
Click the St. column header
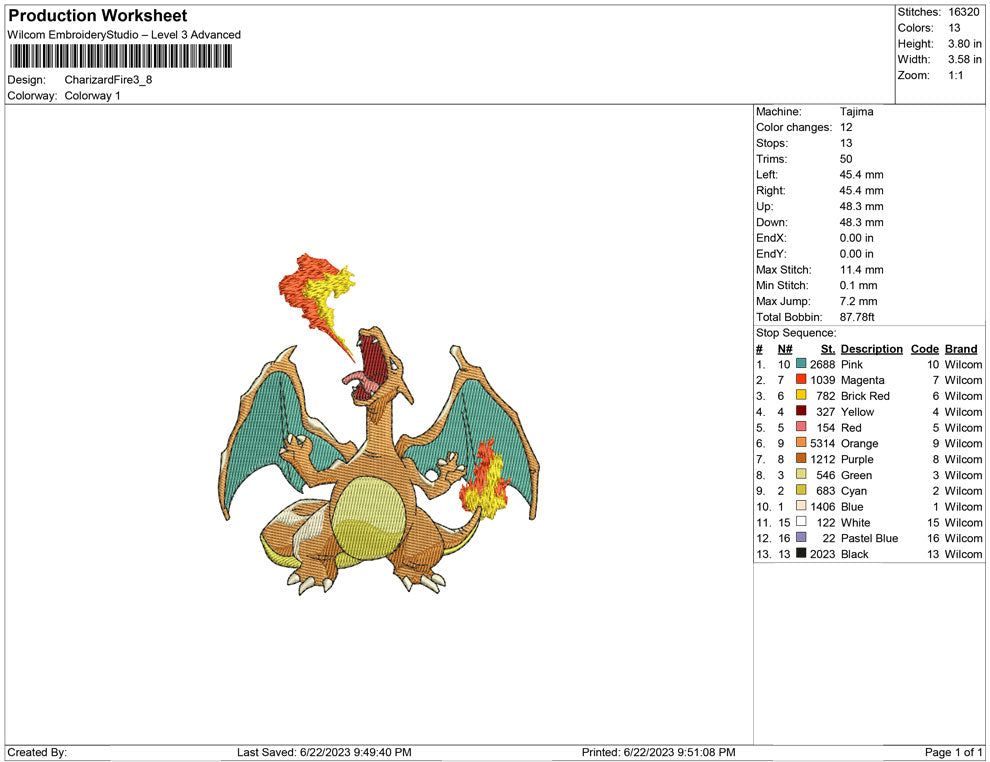coord(827,348)
